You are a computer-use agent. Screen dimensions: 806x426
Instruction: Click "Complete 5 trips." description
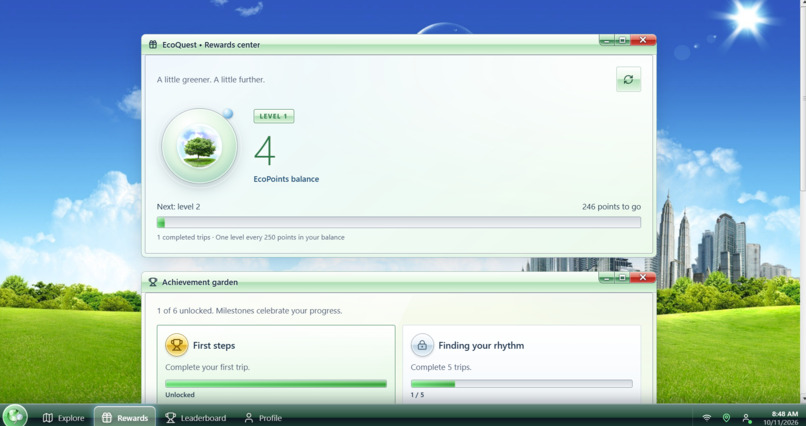(441, 367)
